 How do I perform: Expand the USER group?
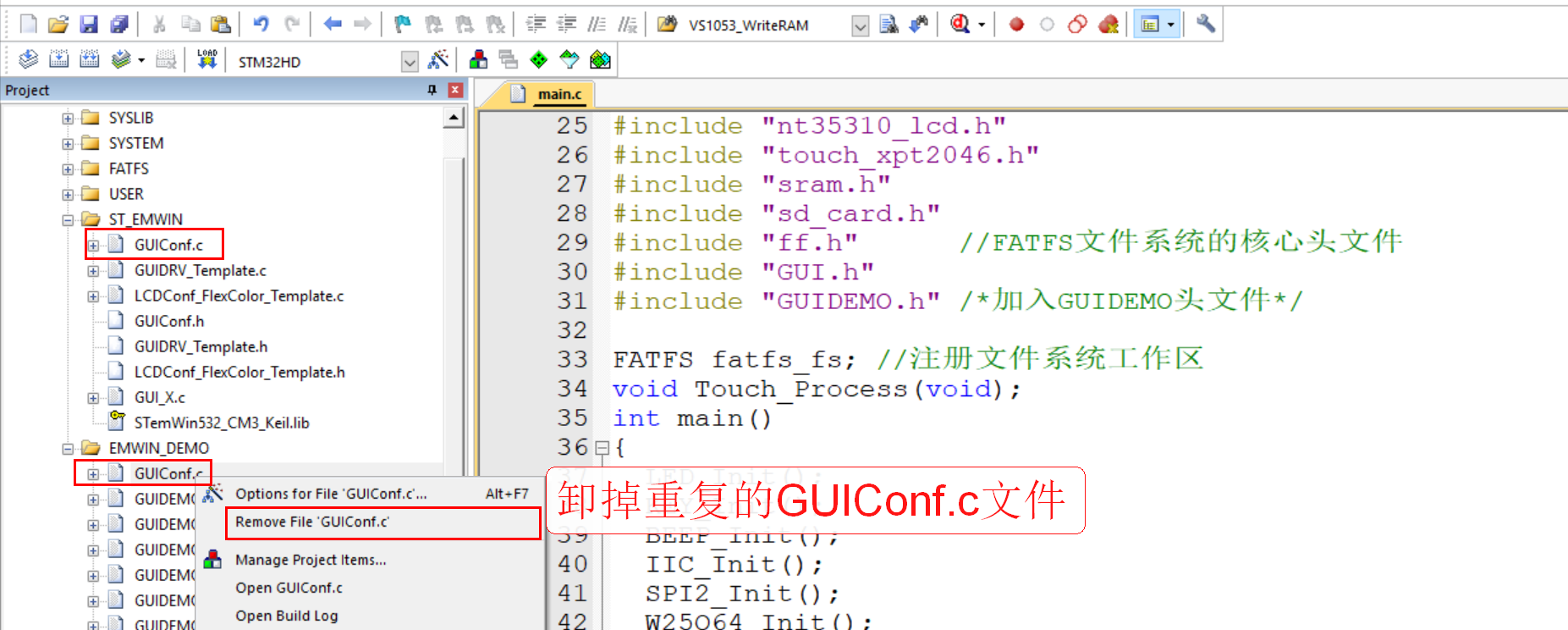(x=68, y=195)
